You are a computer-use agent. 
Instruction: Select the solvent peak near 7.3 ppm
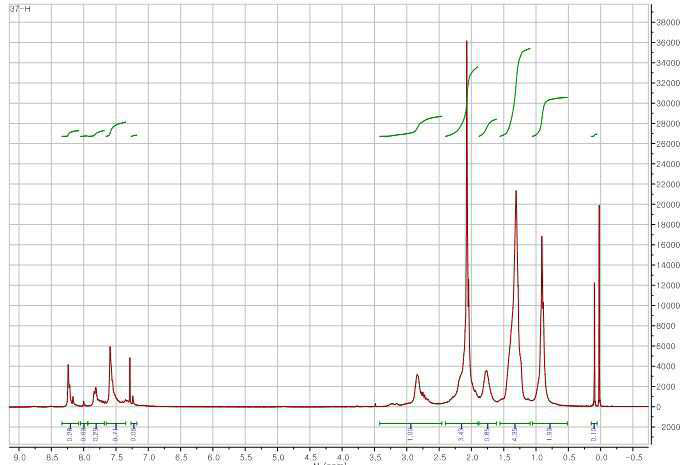(x=130, y=359)
